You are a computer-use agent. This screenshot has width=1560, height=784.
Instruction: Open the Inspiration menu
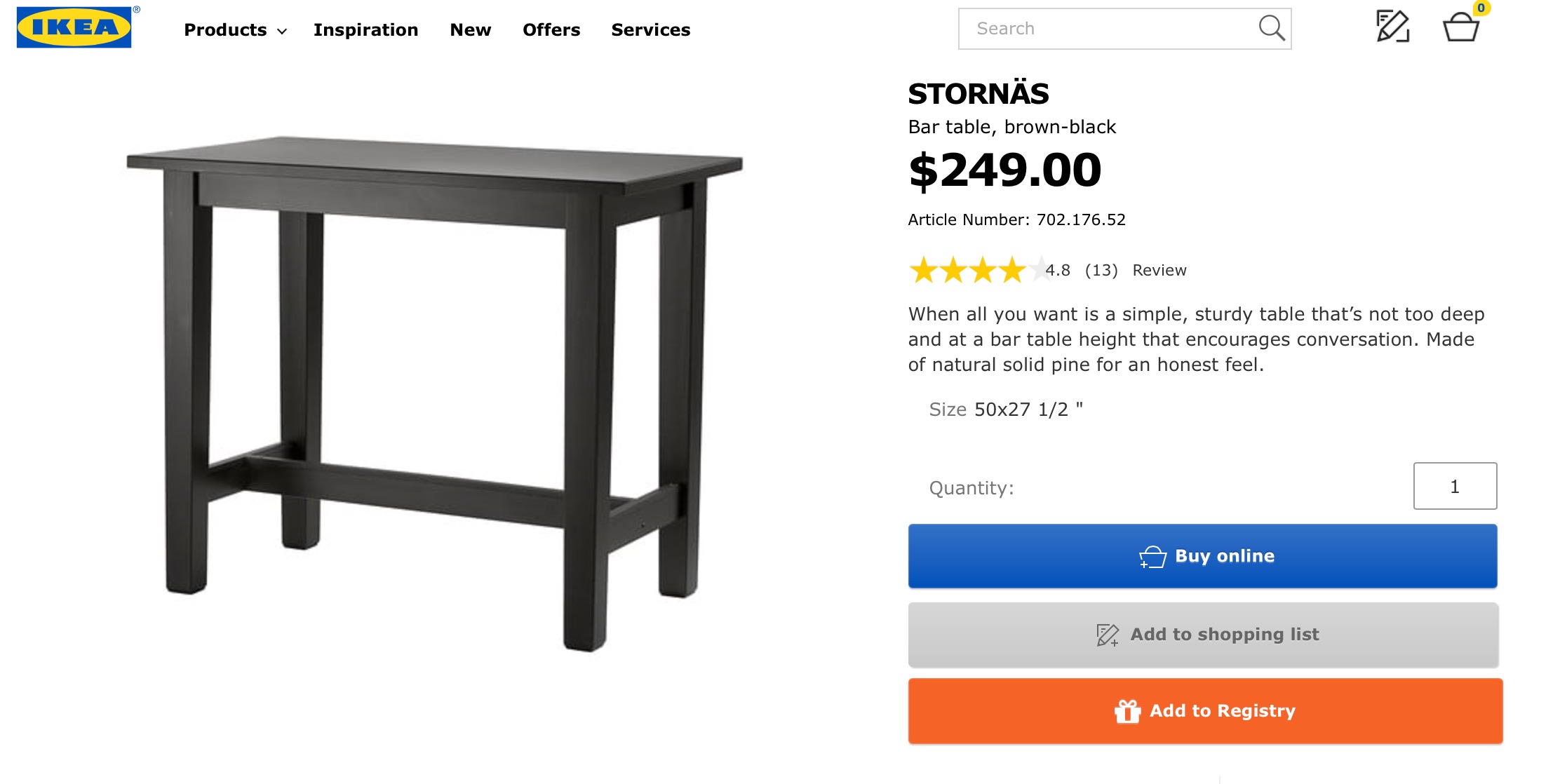click(x=365, y=29)
